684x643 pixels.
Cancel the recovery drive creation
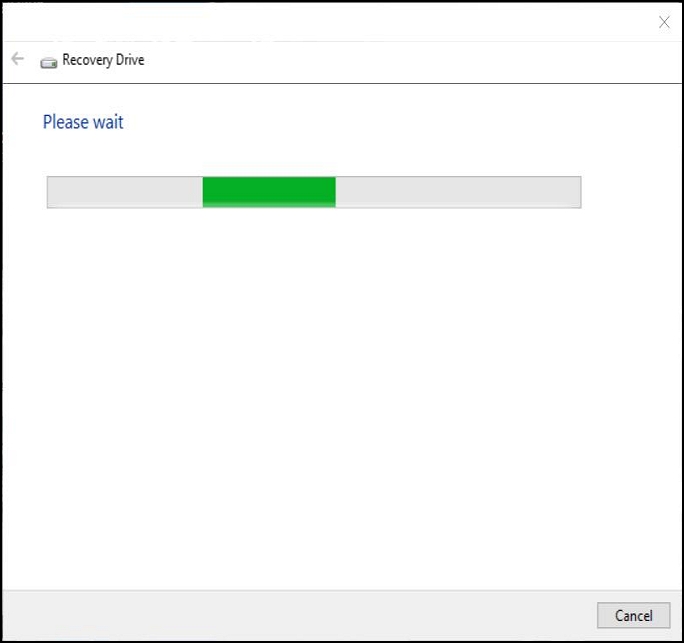[633, 616]
